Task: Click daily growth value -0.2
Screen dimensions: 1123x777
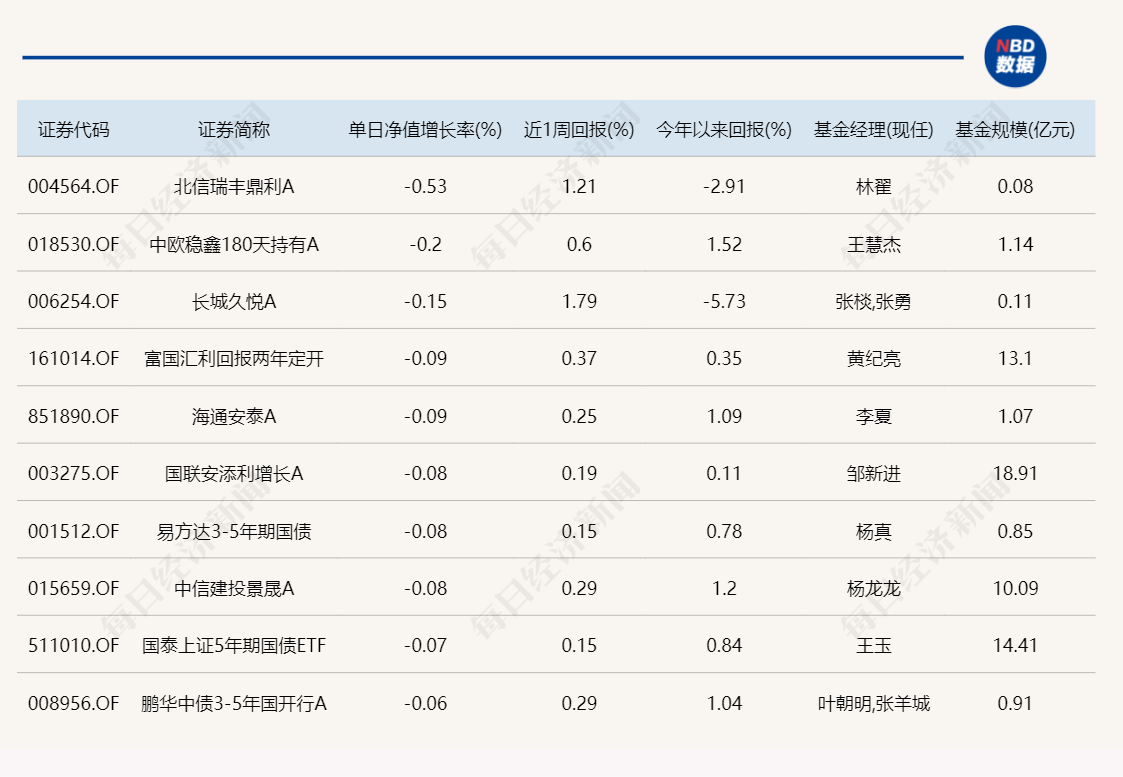Action: click(425, 244)
